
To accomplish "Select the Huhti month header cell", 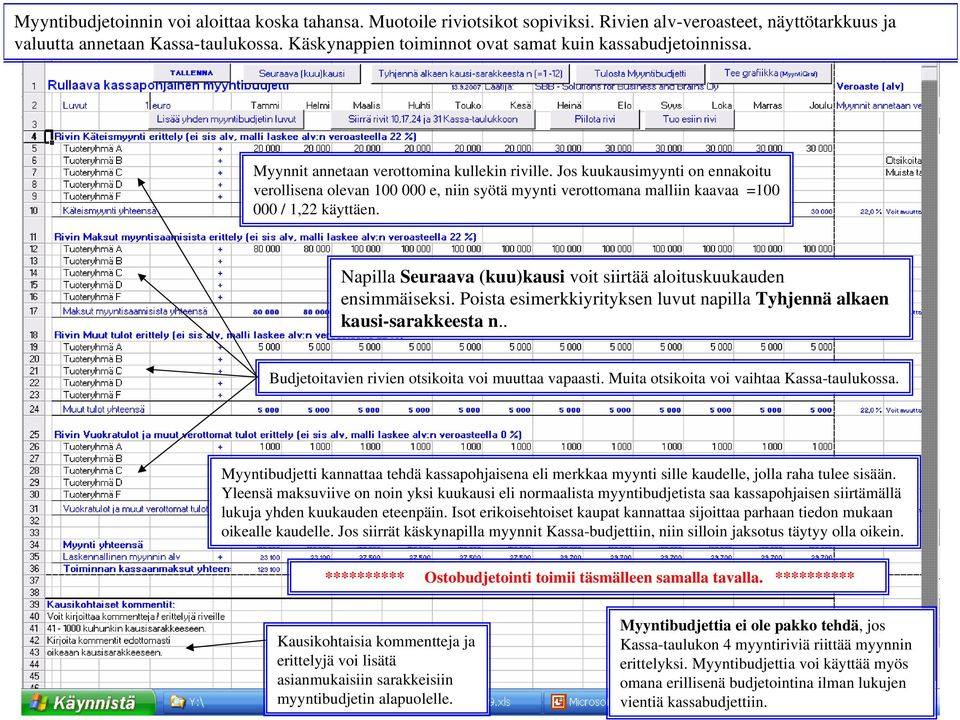I will click(x=419, y=105).
